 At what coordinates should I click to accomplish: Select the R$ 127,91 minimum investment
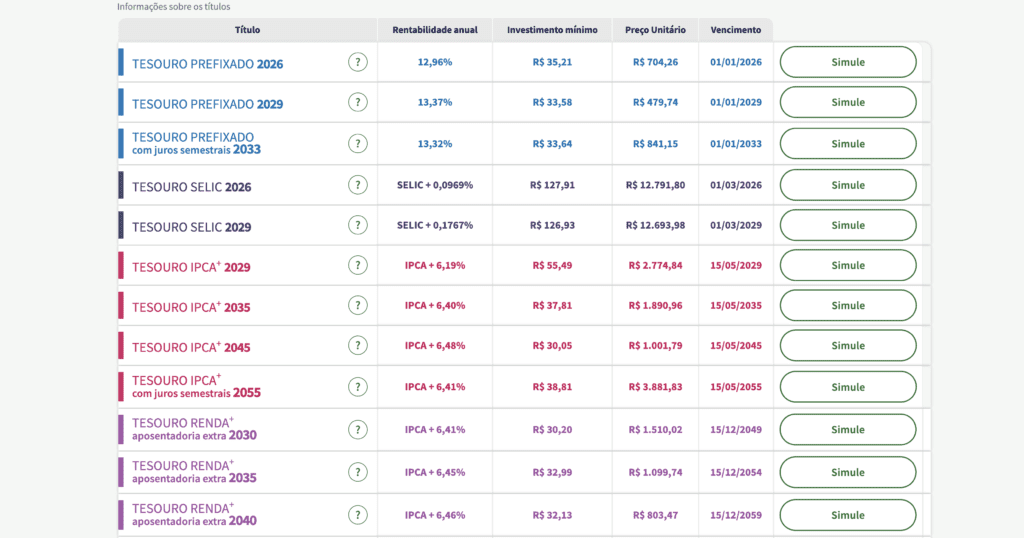[x=552, y=185]
